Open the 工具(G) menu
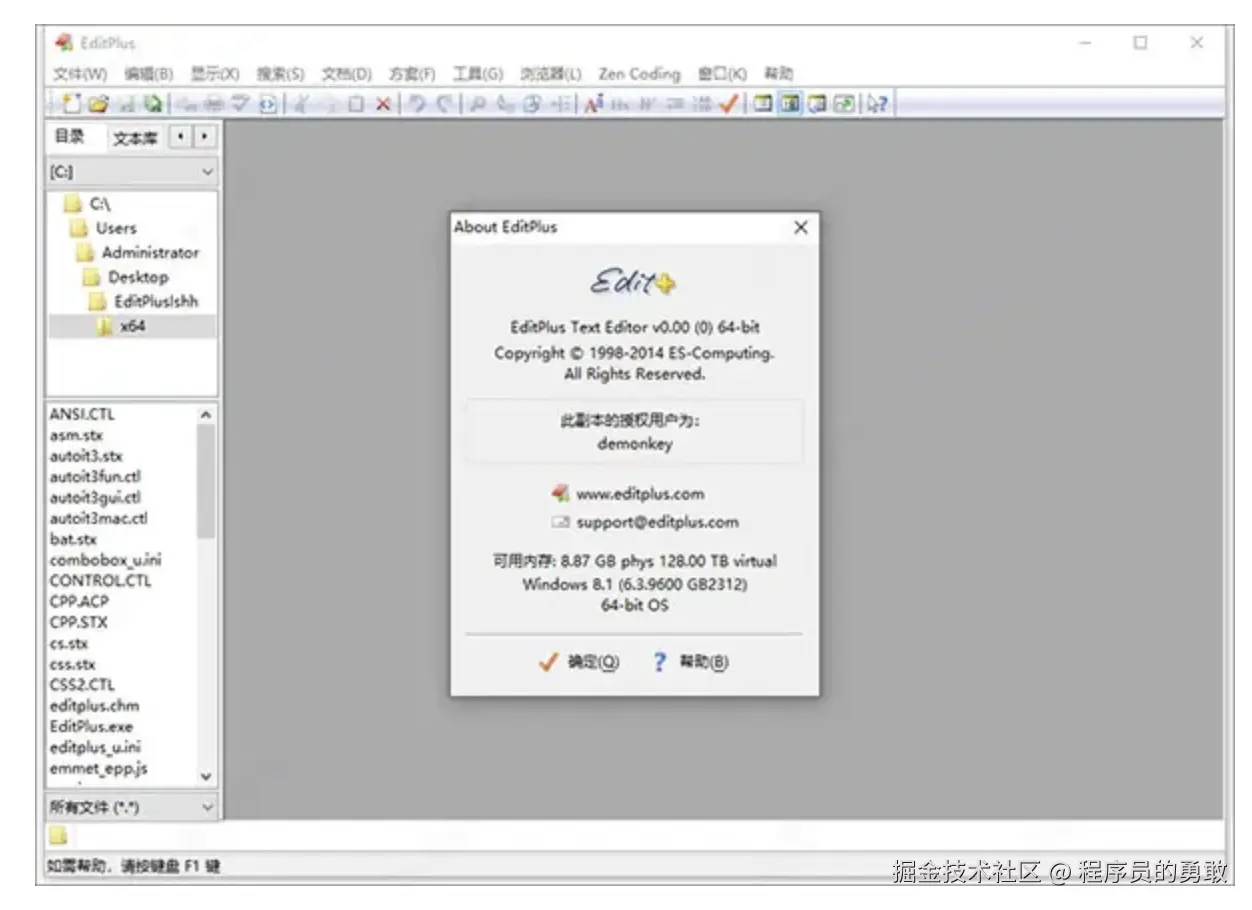This screenshot has height=910, width=1252. pos(478,74)
